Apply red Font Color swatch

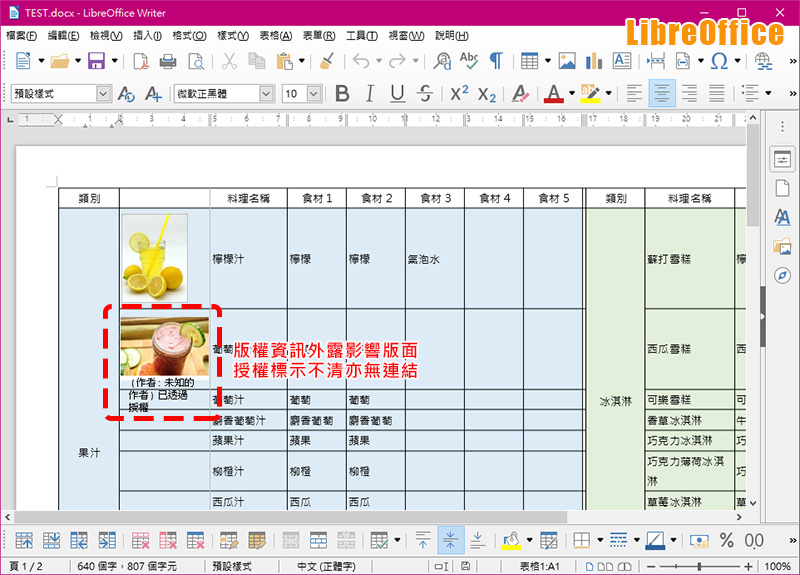coord(554,94)
